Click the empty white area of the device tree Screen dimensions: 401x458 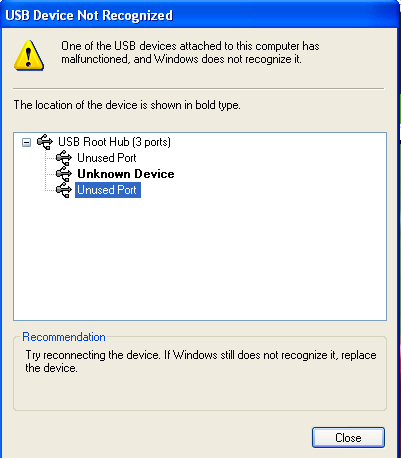200,257
